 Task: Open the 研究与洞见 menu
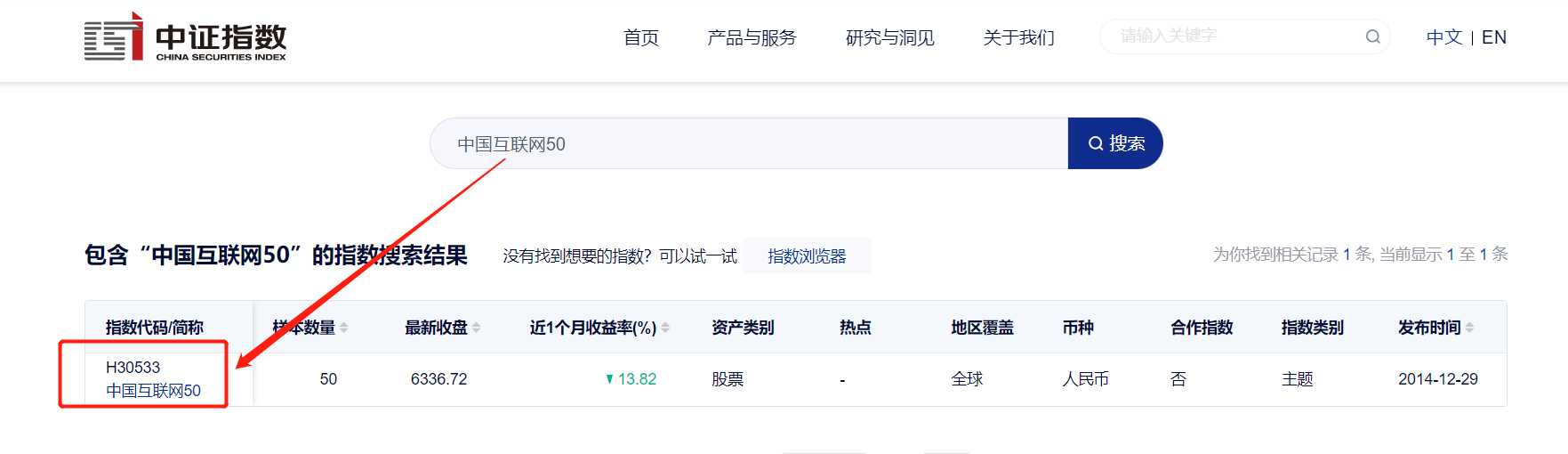[889, 37]
